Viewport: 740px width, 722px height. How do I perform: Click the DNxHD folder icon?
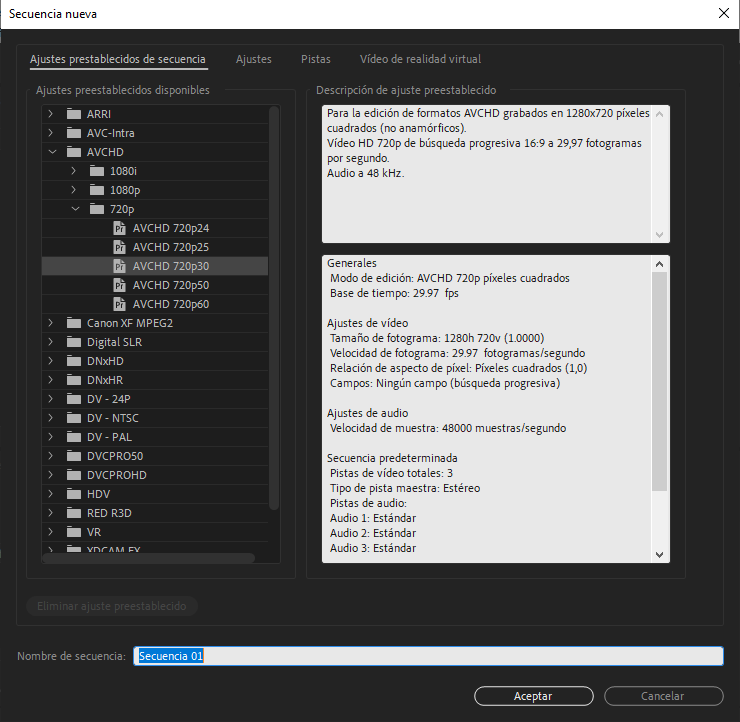coord(74,361)
